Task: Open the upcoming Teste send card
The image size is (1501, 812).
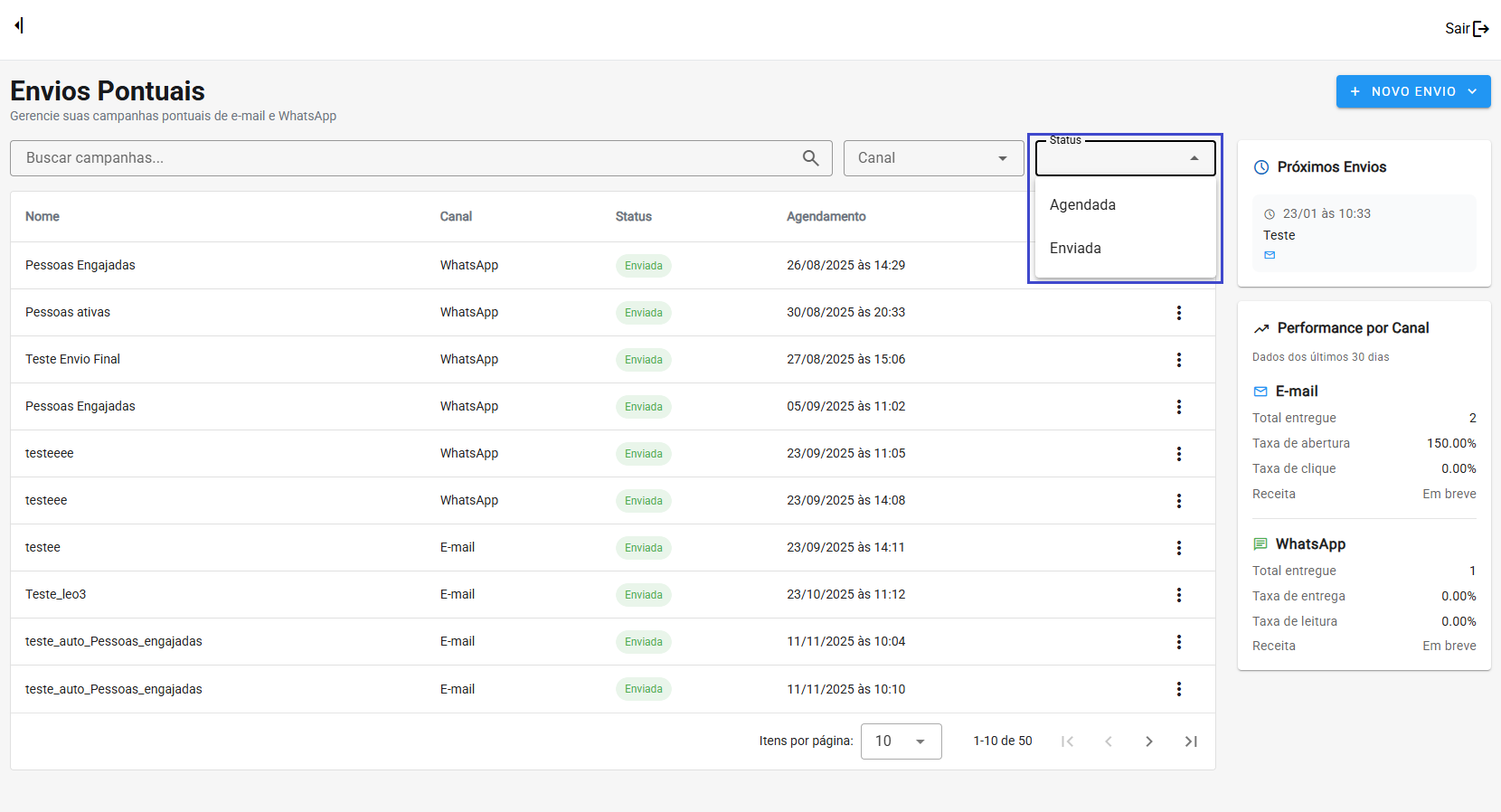Action: coord(1364,234)
